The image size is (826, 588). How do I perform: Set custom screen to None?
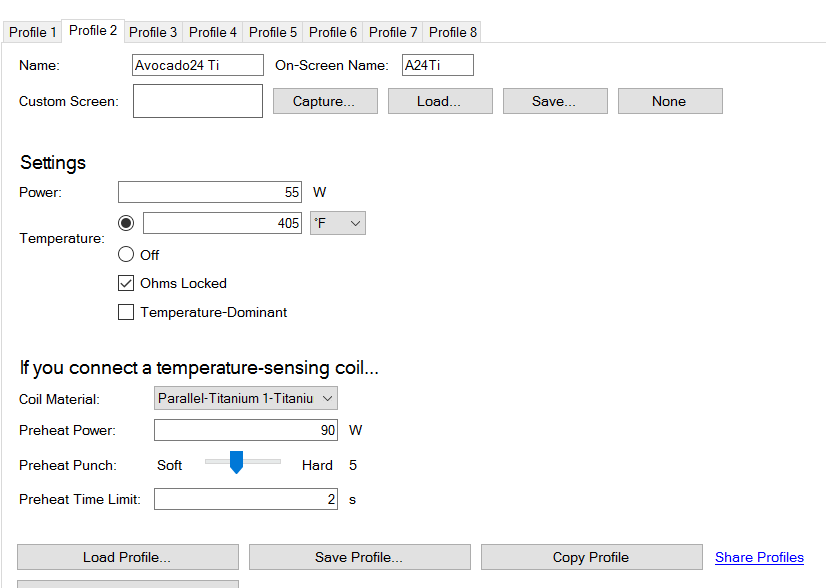pos(669,101)
